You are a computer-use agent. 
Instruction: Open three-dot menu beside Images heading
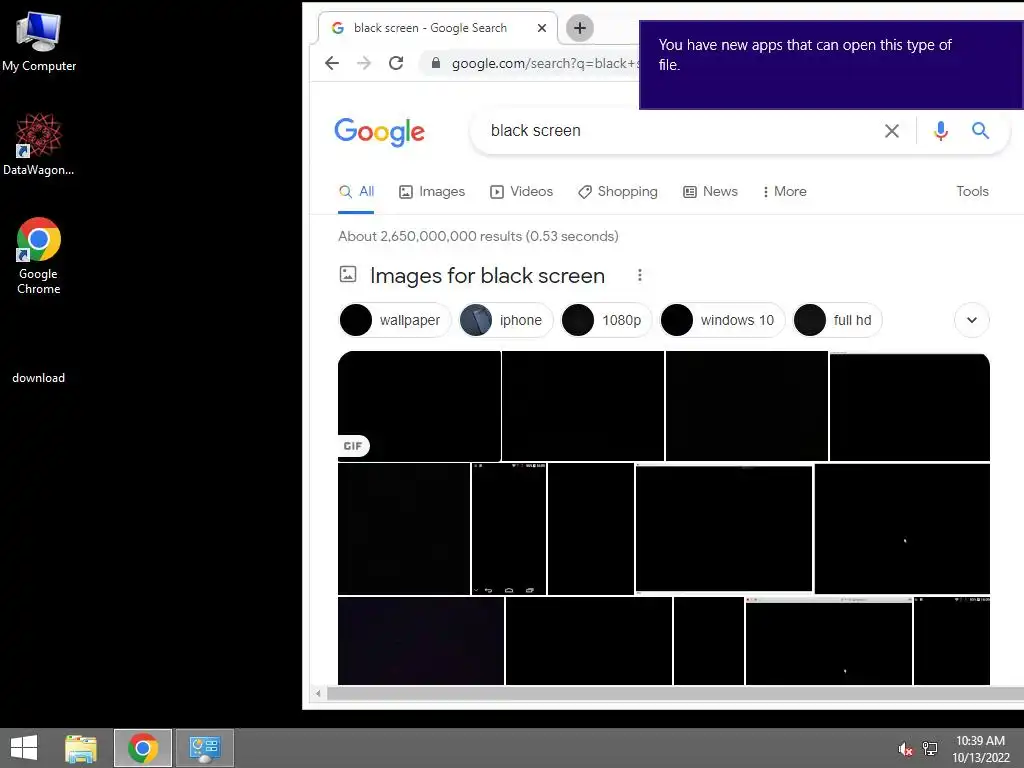(x=639, y=275)
